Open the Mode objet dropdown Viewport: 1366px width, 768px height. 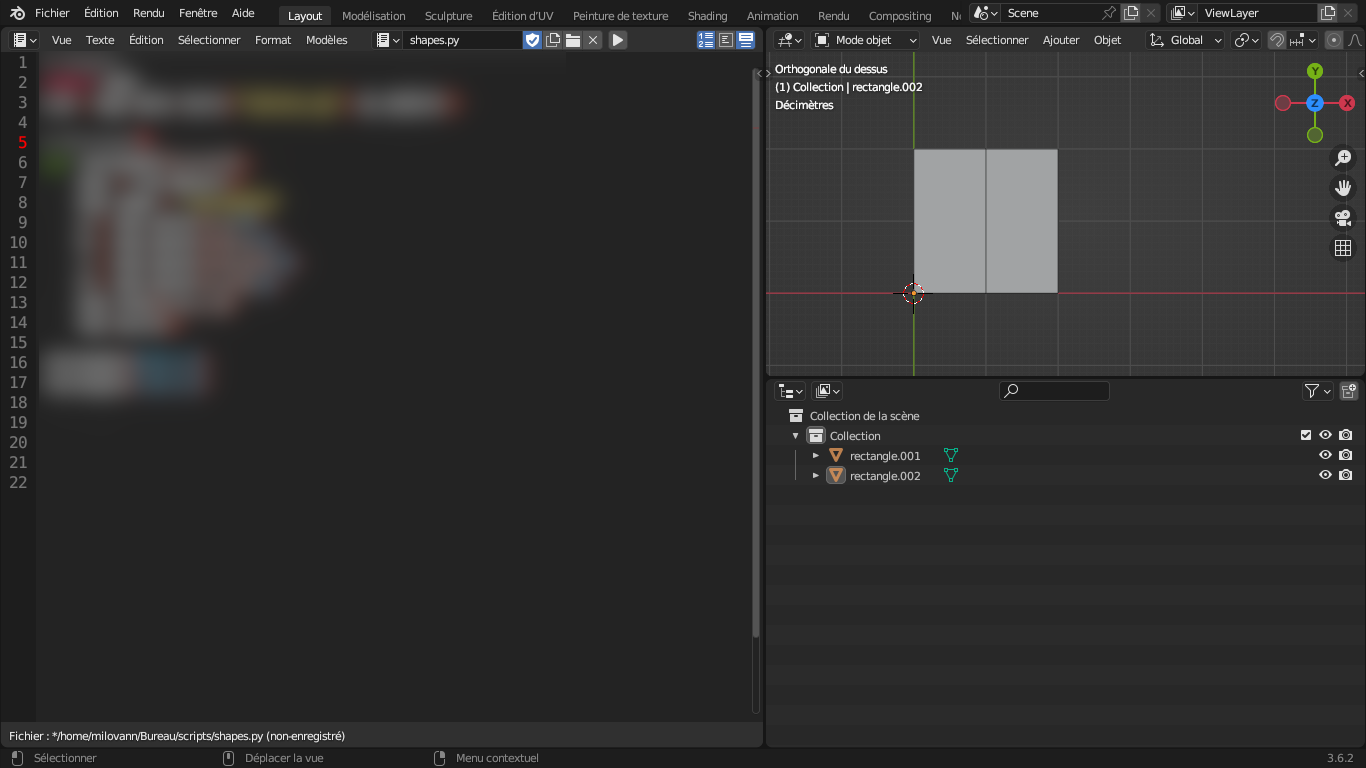866,40
